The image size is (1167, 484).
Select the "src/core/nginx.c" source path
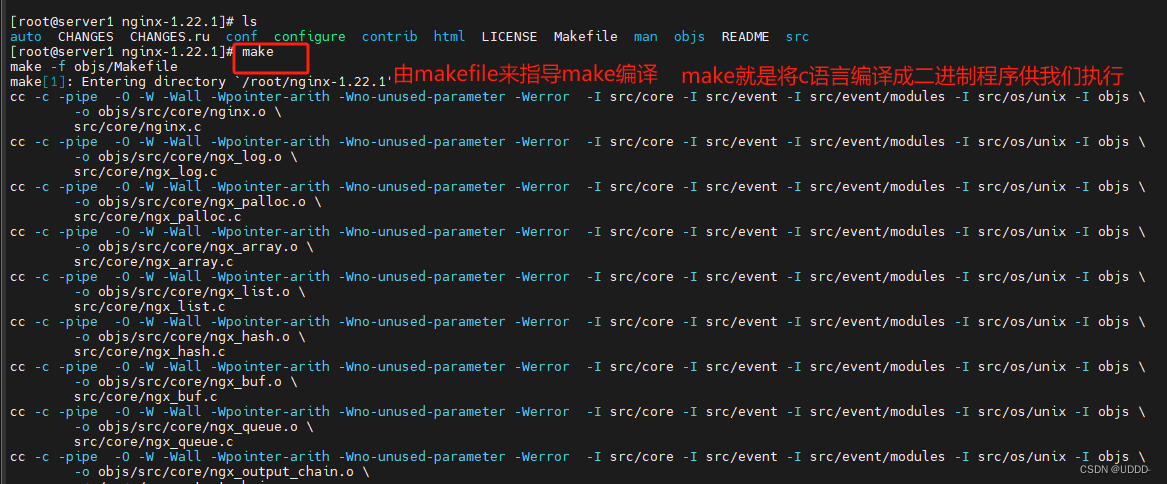pyautogui.click(x=138, y=127)
